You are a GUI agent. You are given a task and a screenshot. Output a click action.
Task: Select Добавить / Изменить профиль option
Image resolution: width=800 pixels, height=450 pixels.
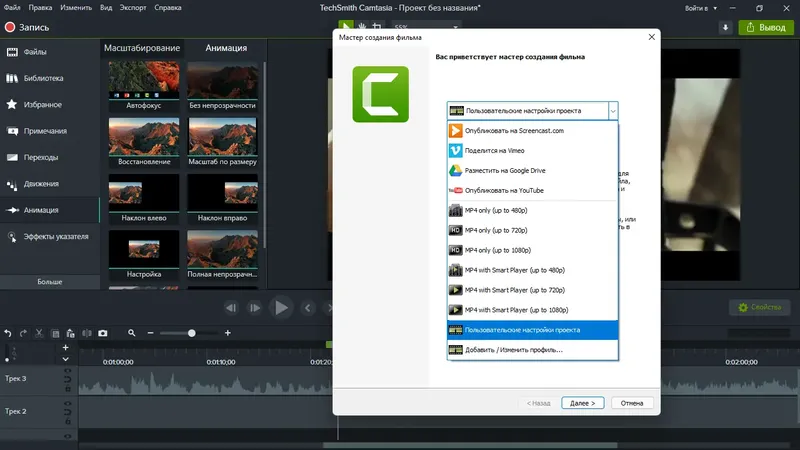pos(532,349)
